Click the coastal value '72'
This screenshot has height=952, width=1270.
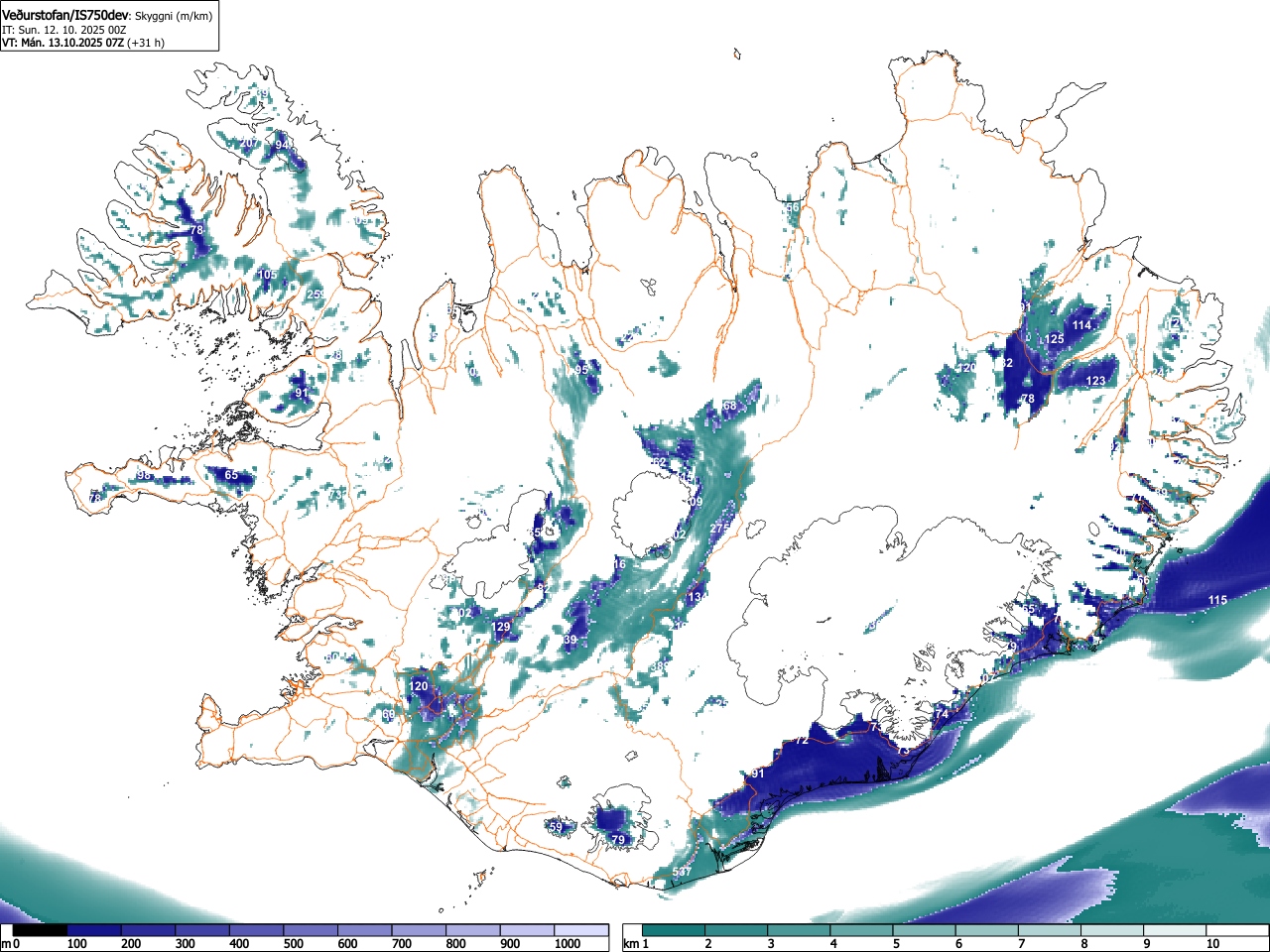803,742
